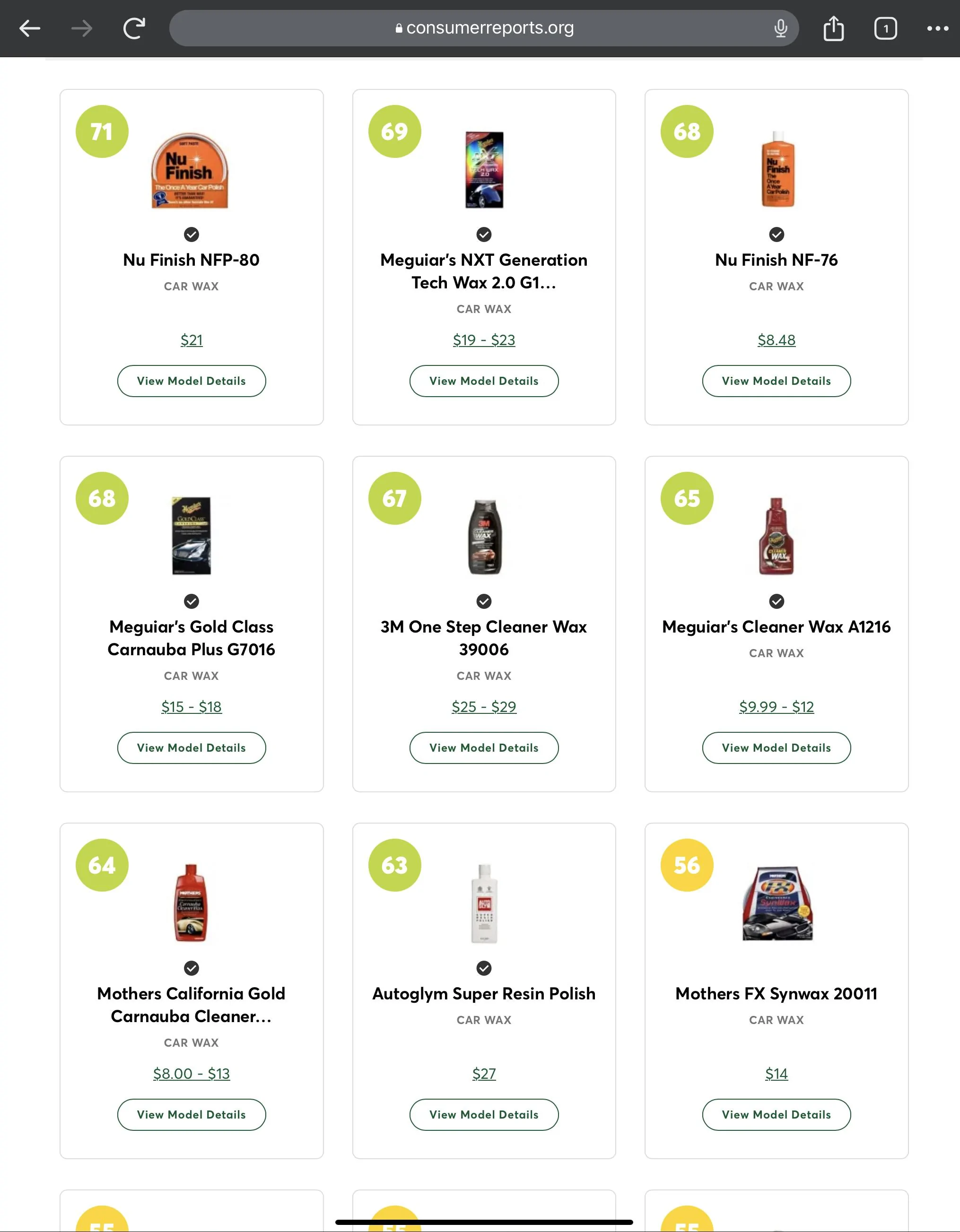Click the forward navigation arrow
This screenshot has height=1232, width=960.
[x=82, y=28]
